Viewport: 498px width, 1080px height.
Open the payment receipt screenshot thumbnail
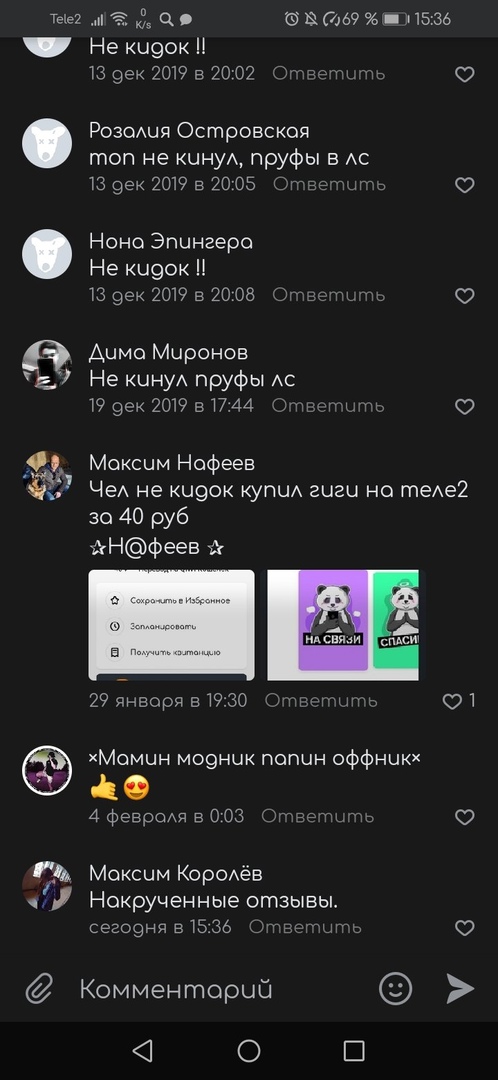click(172, 625)
